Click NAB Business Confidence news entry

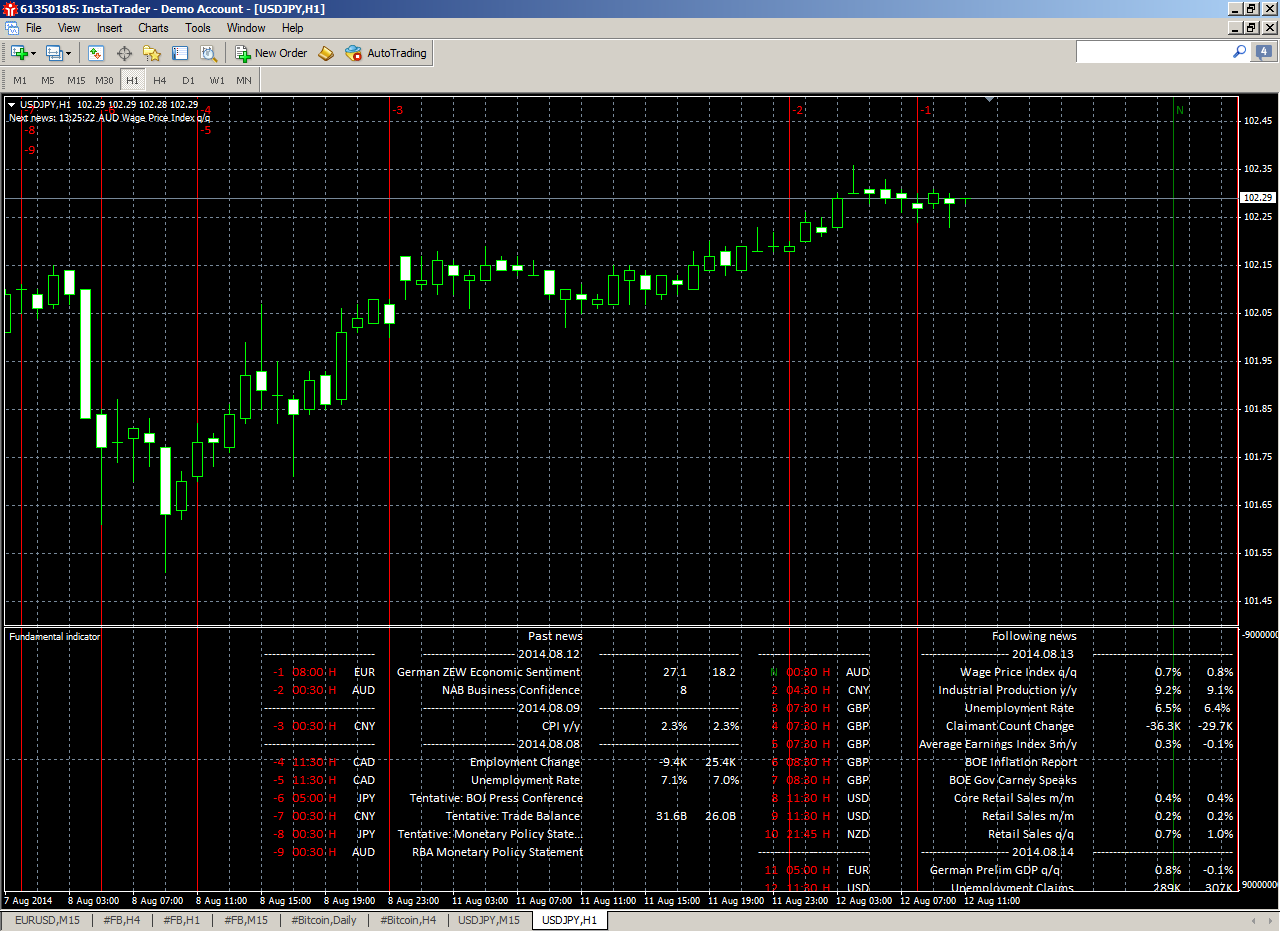click(x=511, y=690)
